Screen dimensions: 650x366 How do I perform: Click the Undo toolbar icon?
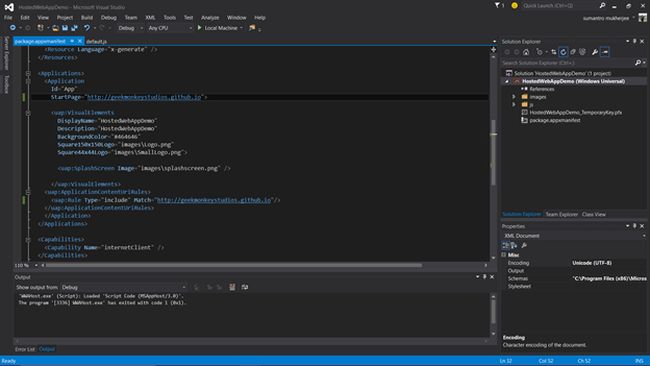click(x=87, y=28)
